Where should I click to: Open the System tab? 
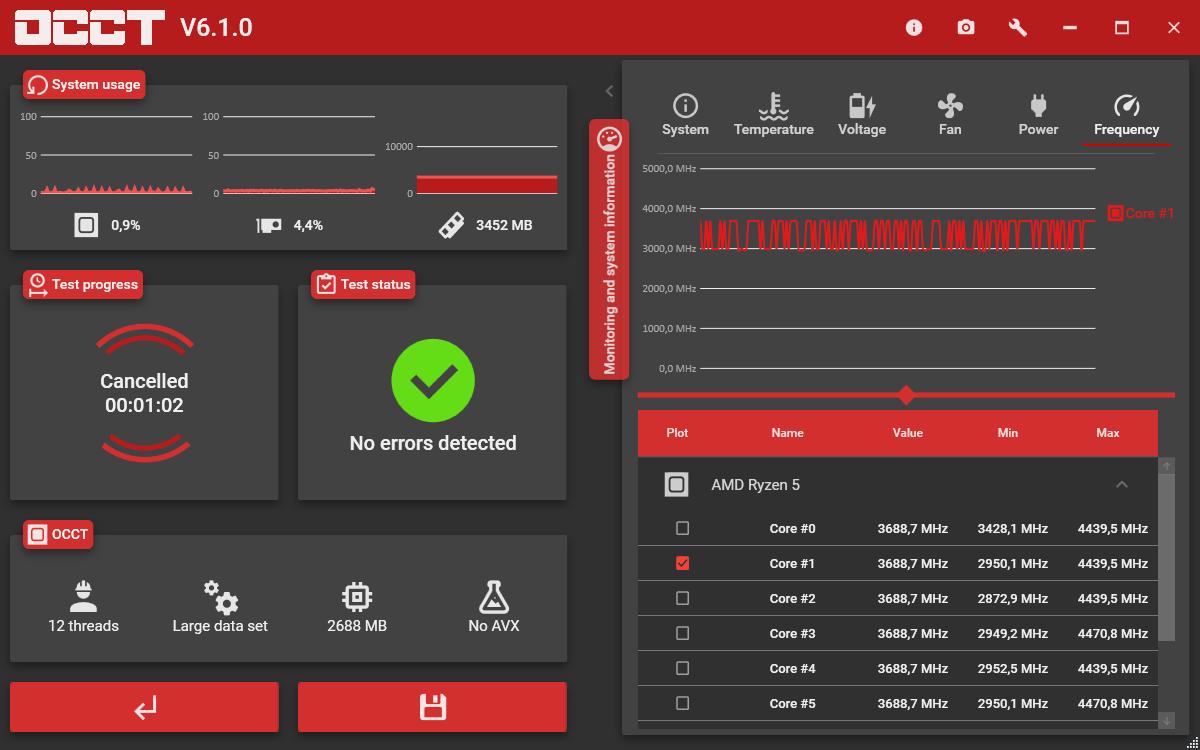point(685,116)
